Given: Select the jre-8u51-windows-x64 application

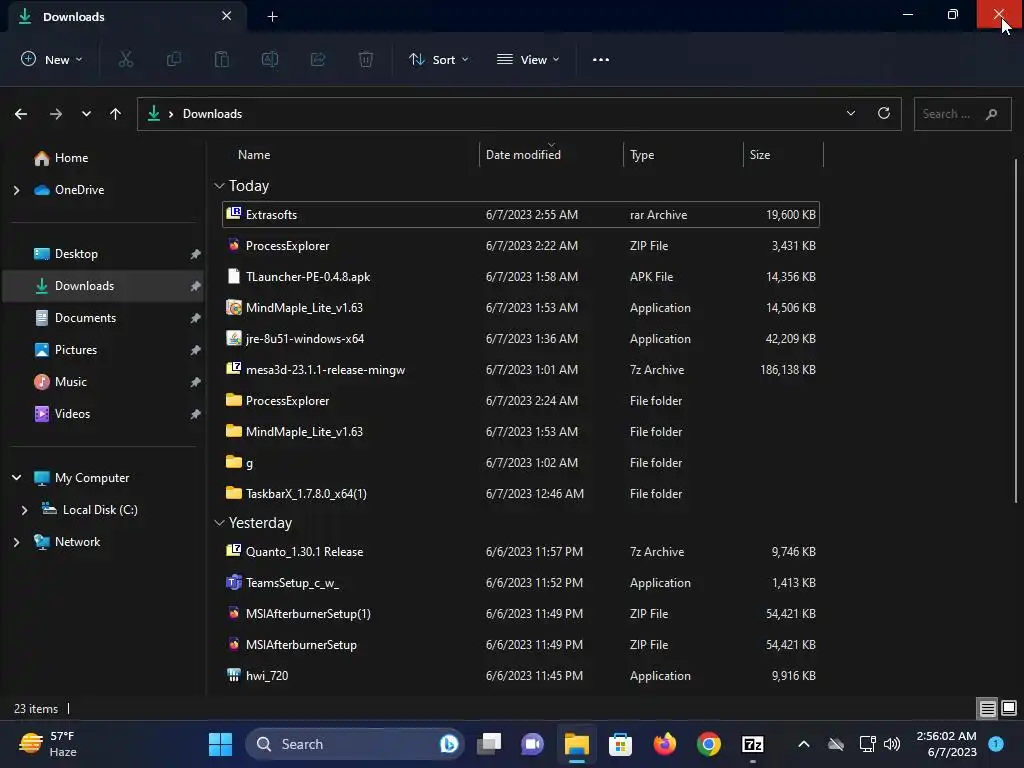Looking at the screenshot, I should click(520, 339).
